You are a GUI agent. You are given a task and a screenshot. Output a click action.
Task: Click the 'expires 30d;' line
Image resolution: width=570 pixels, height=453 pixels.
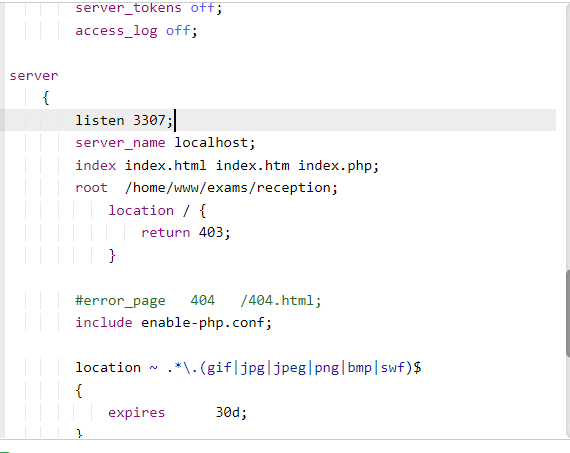pos(177,412)
